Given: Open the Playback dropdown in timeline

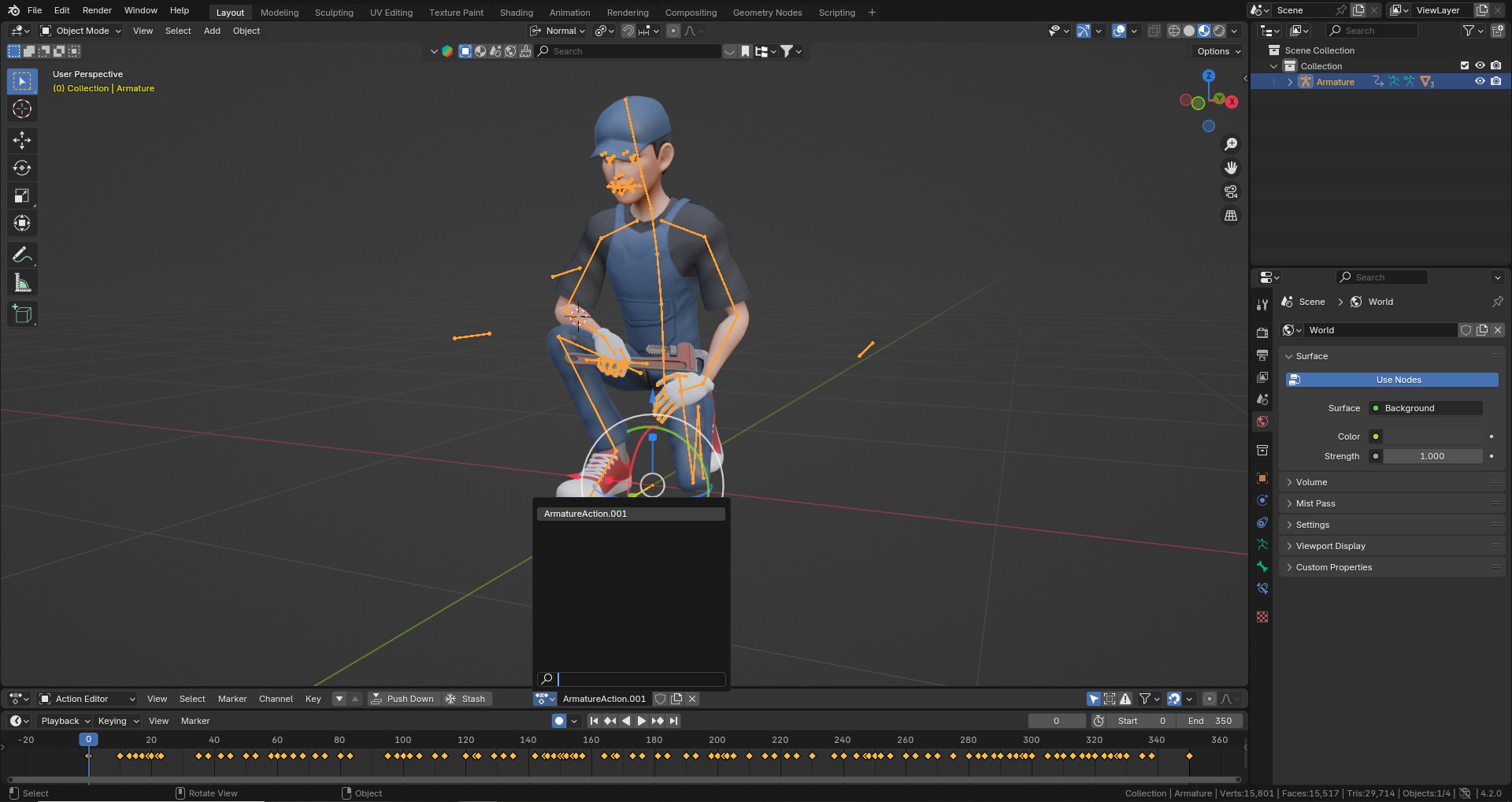Looking at the screenshot, I should [x=65, y=721].
